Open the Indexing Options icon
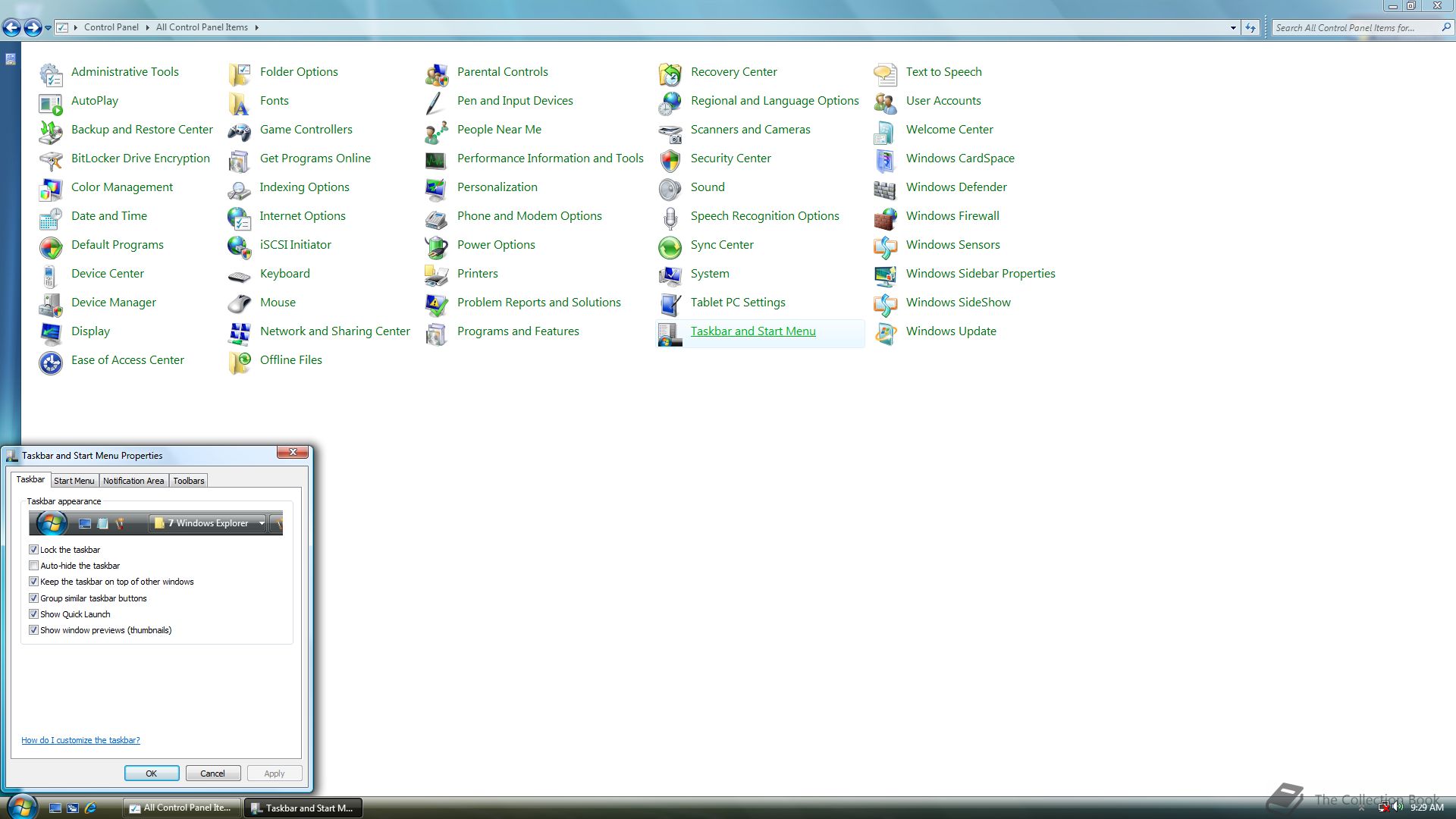This screenshot has width=1456, height=819. pos(240,189)
